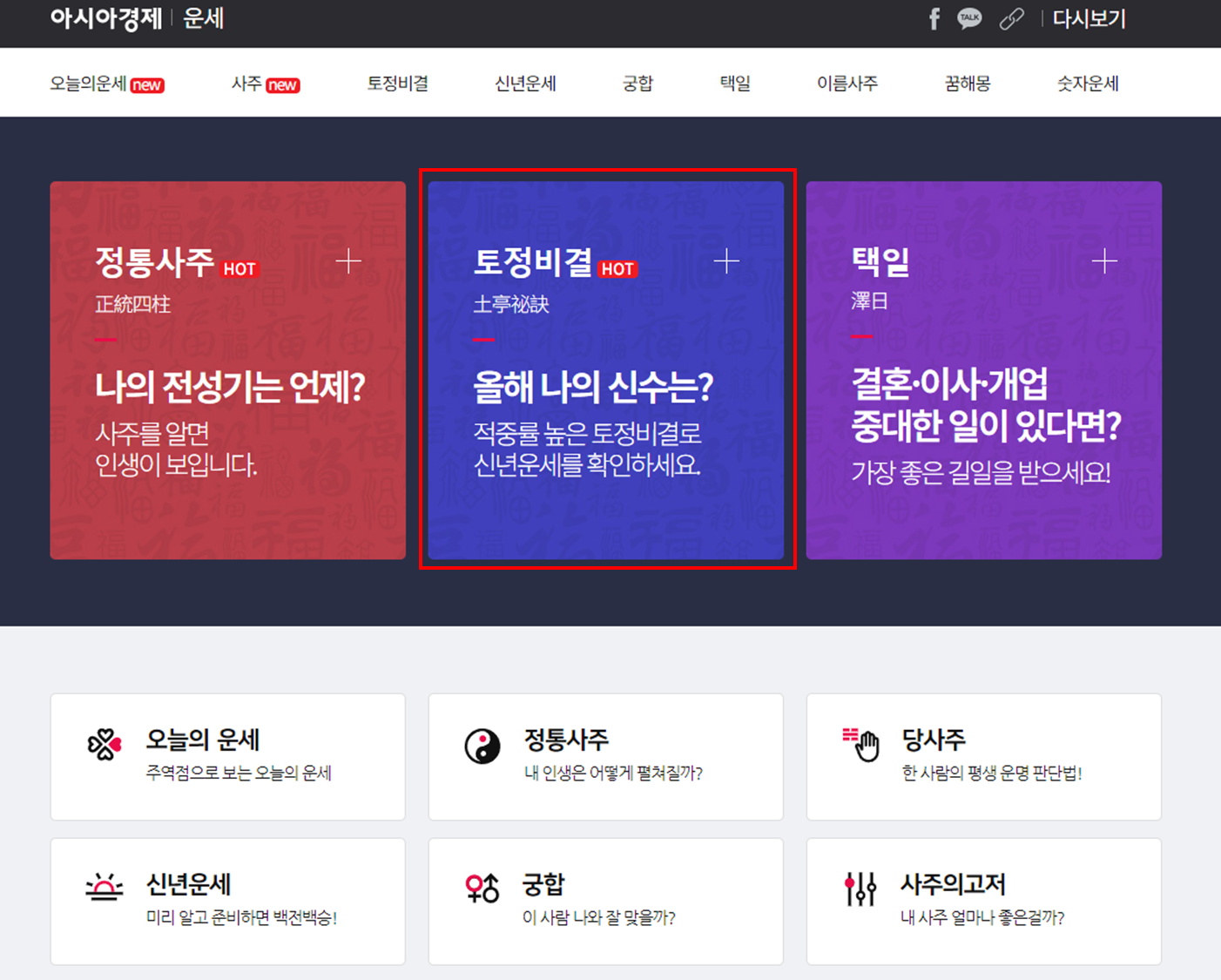The image size is (1221, 980).
Task: Expand the 택일 card via plus icon
Action: pos(1106,260)
